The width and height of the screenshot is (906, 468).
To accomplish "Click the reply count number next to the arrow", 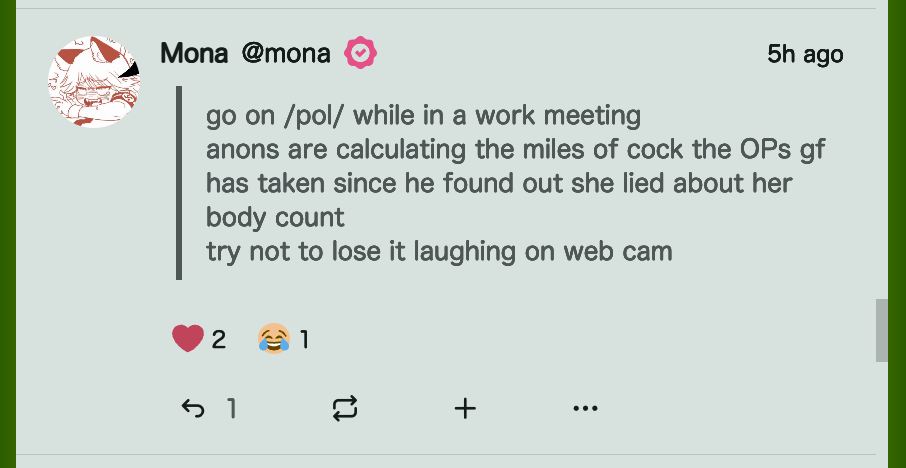I will tap(231, 408).
